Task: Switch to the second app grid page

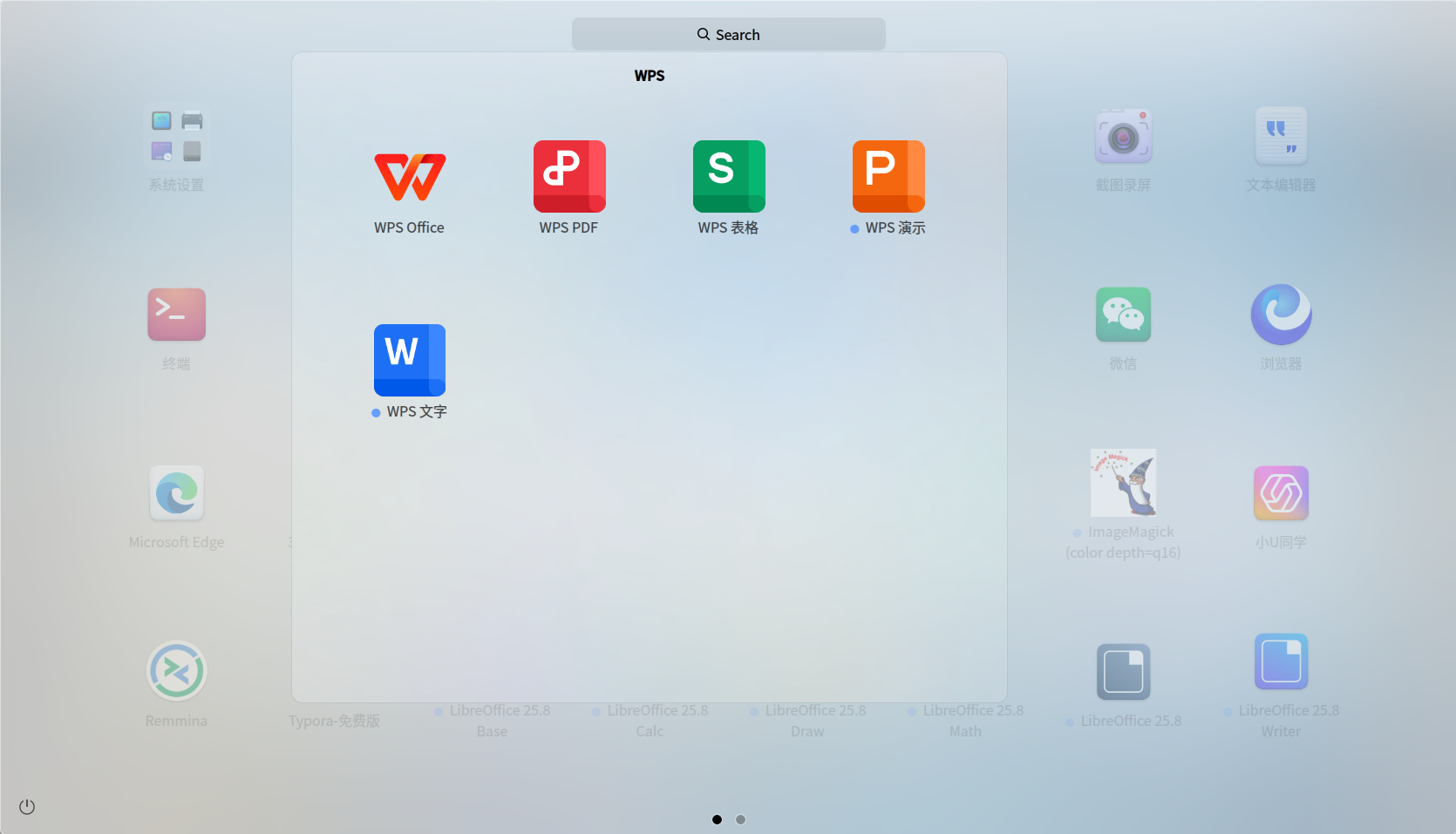Action: point(740,819)
